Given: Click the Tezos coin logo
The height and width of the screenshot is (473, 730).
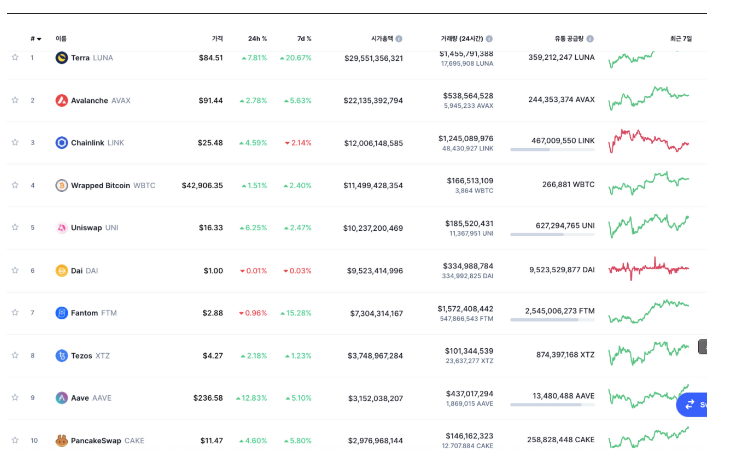Looking at the screenshot, I should (61, 356).
